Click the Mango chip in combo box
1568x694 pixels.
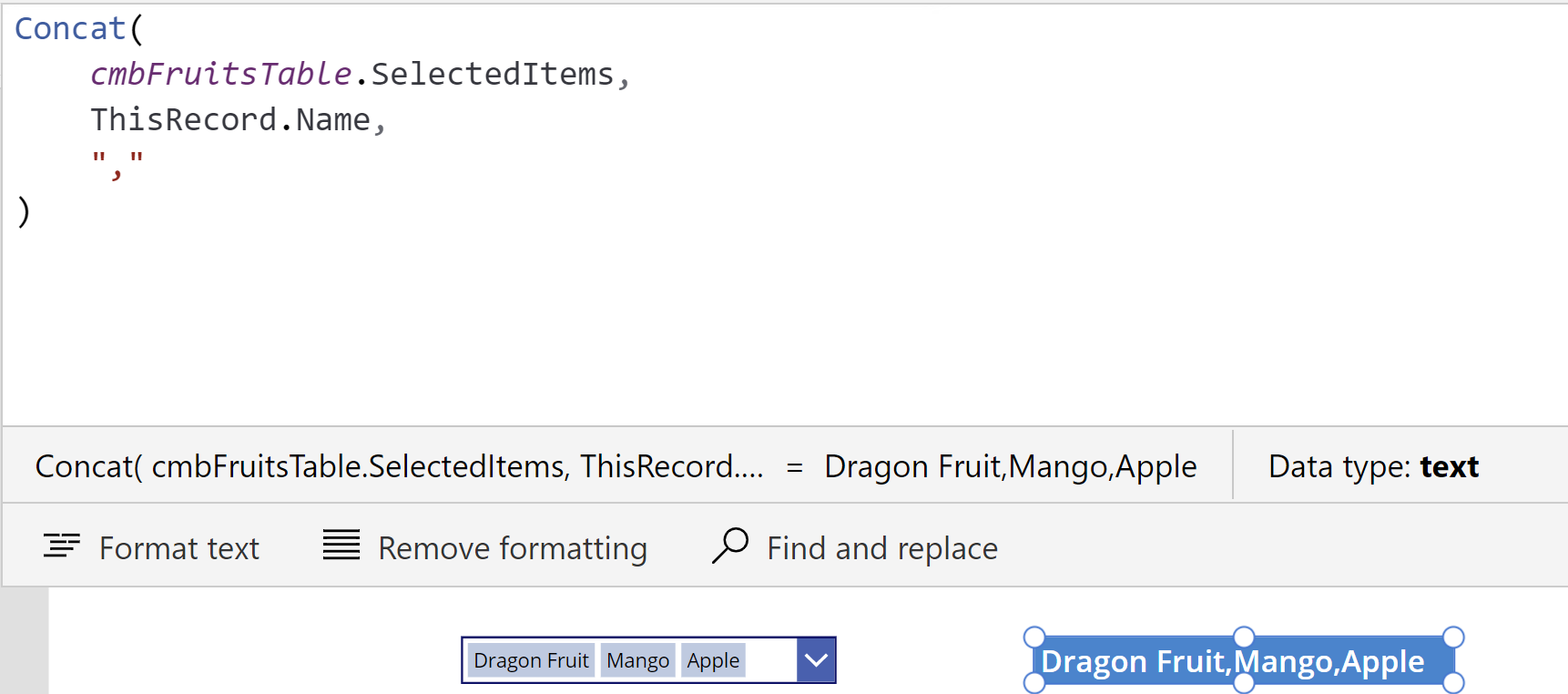(x=637, y=660)
